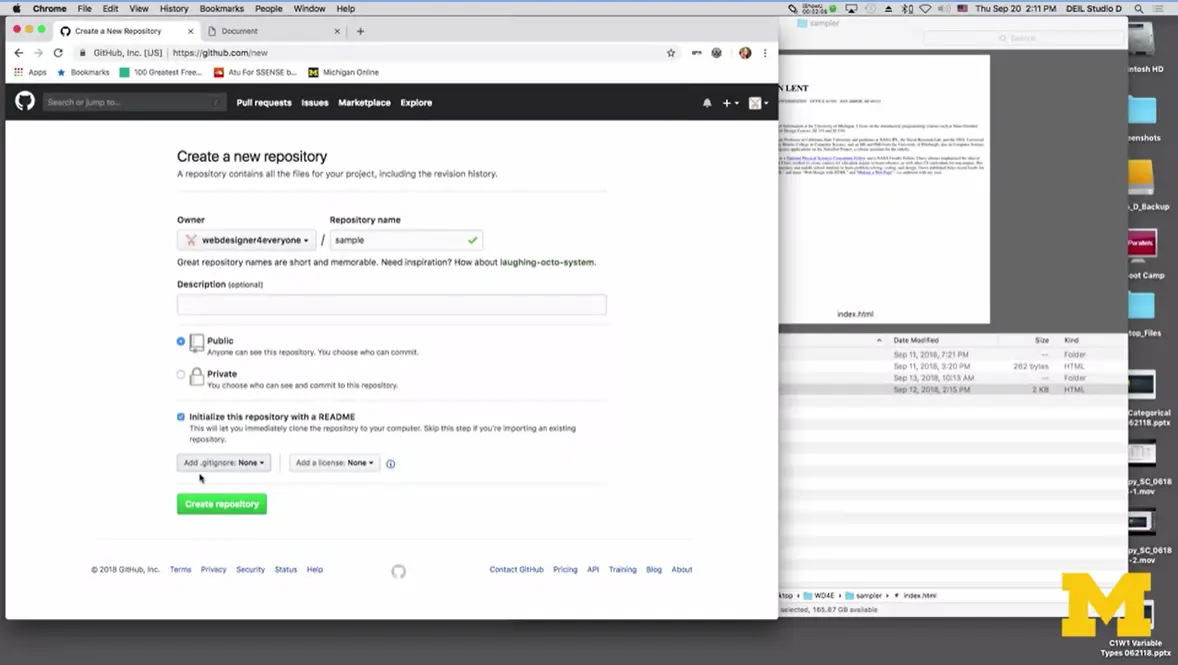Click the info icon beside the license dropdown
This screenshot has height=665, width=1178.
[389, 463]
